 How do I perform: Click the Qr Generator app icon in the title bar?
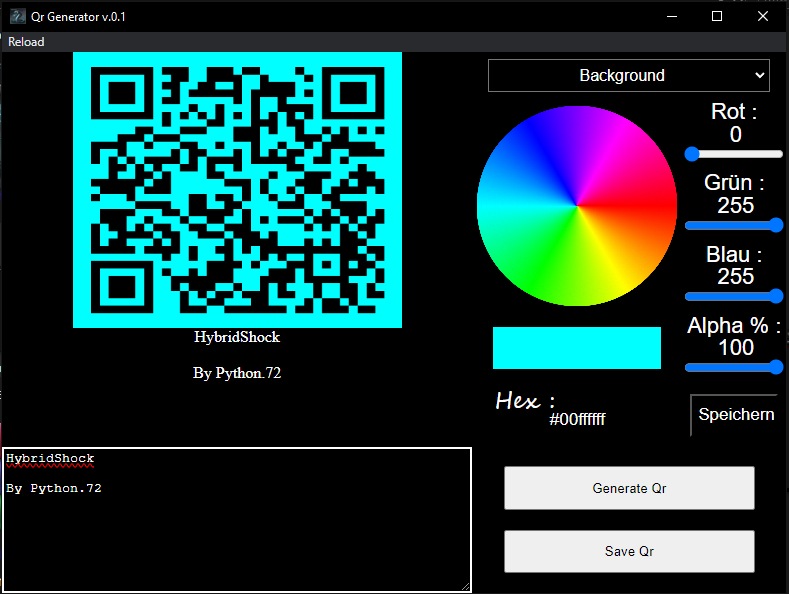(18, 16)
